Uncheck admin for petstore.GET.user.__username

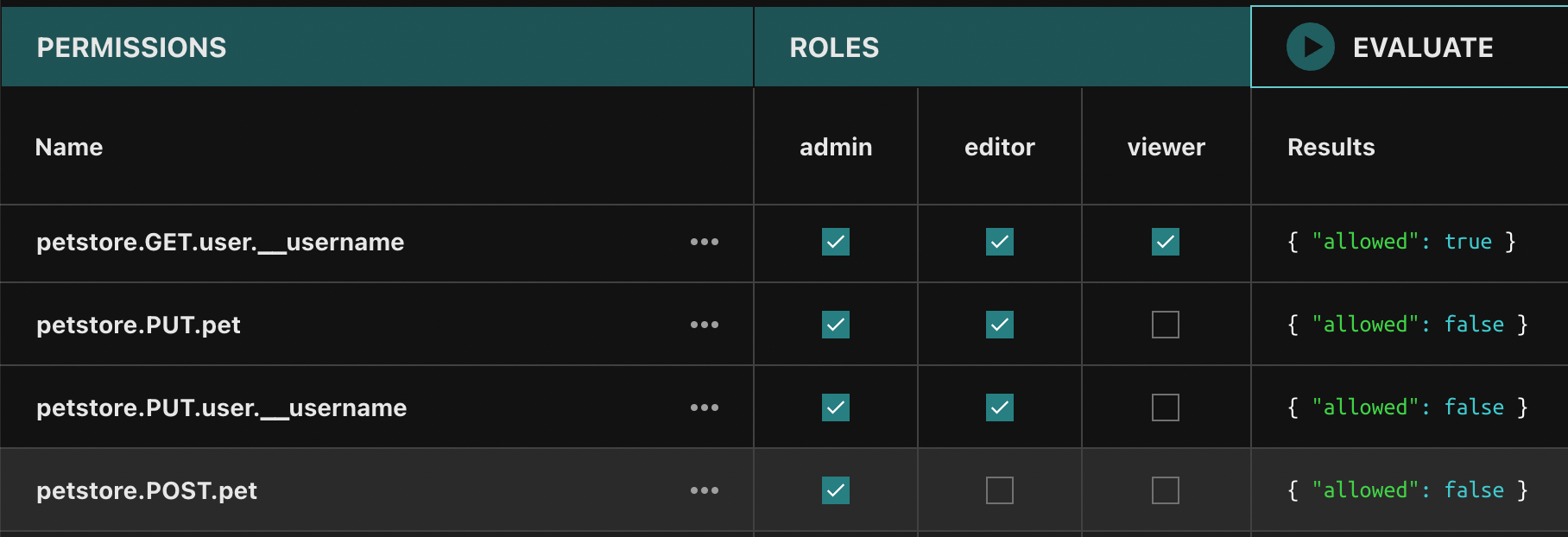pos(835,242)
